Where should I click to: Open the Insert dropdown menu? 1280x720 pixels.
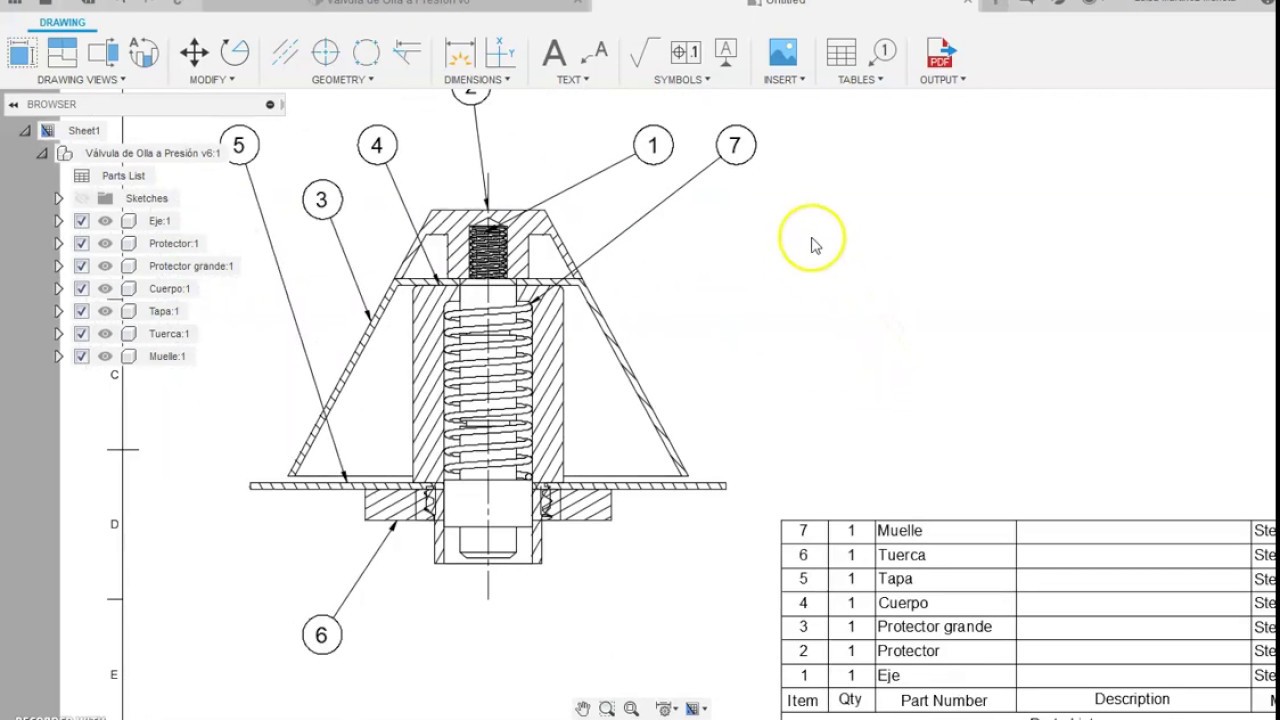click(x=784, y=80)
